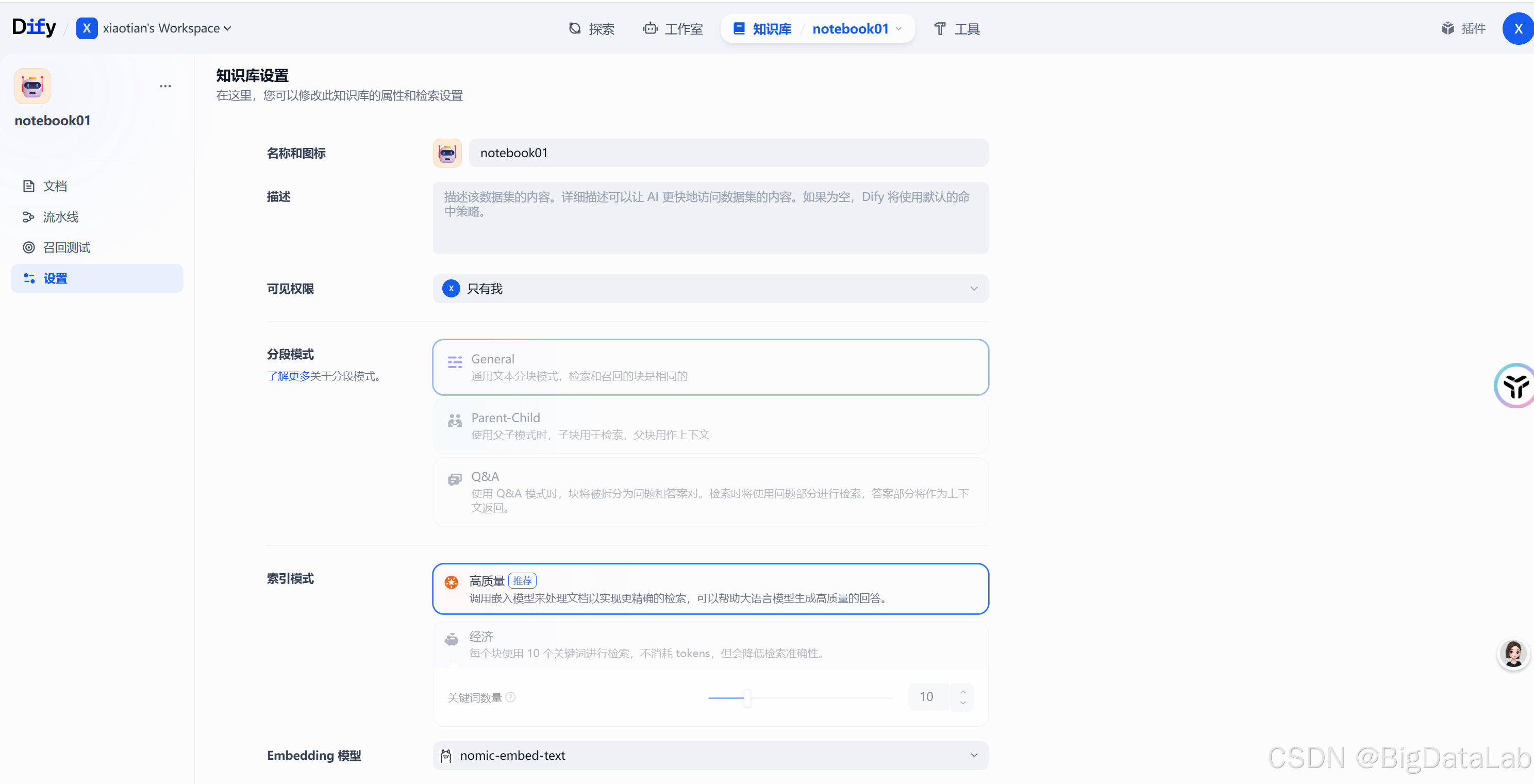Image resolution: width=1534 pixels, height=784 pixels.
Task: Select the 经济 index mode
Action: 710,645
